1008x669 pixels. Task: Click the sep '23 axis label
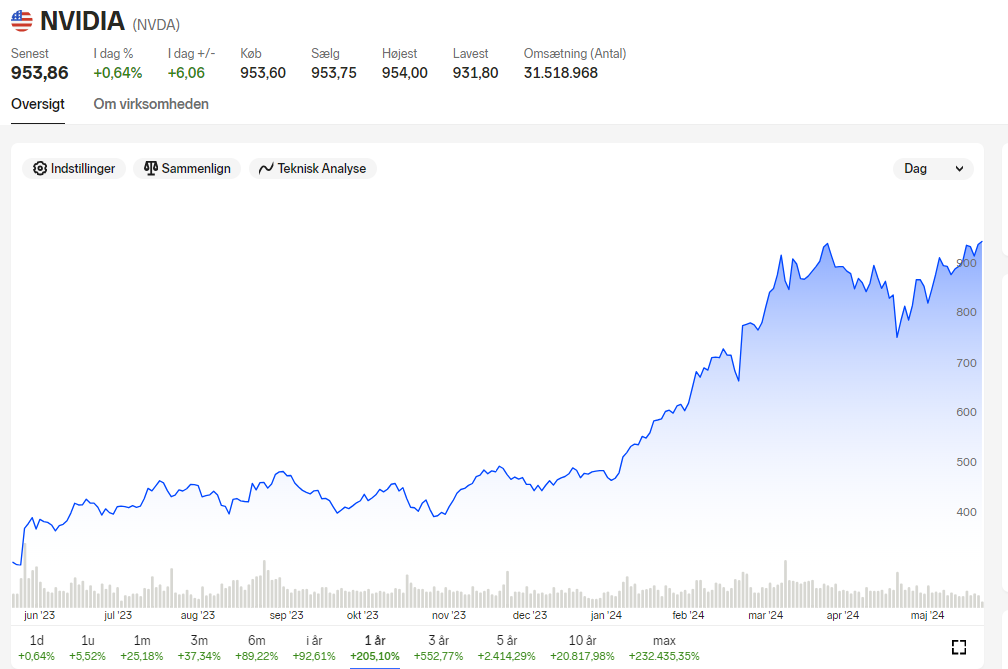tap(286, 615)
